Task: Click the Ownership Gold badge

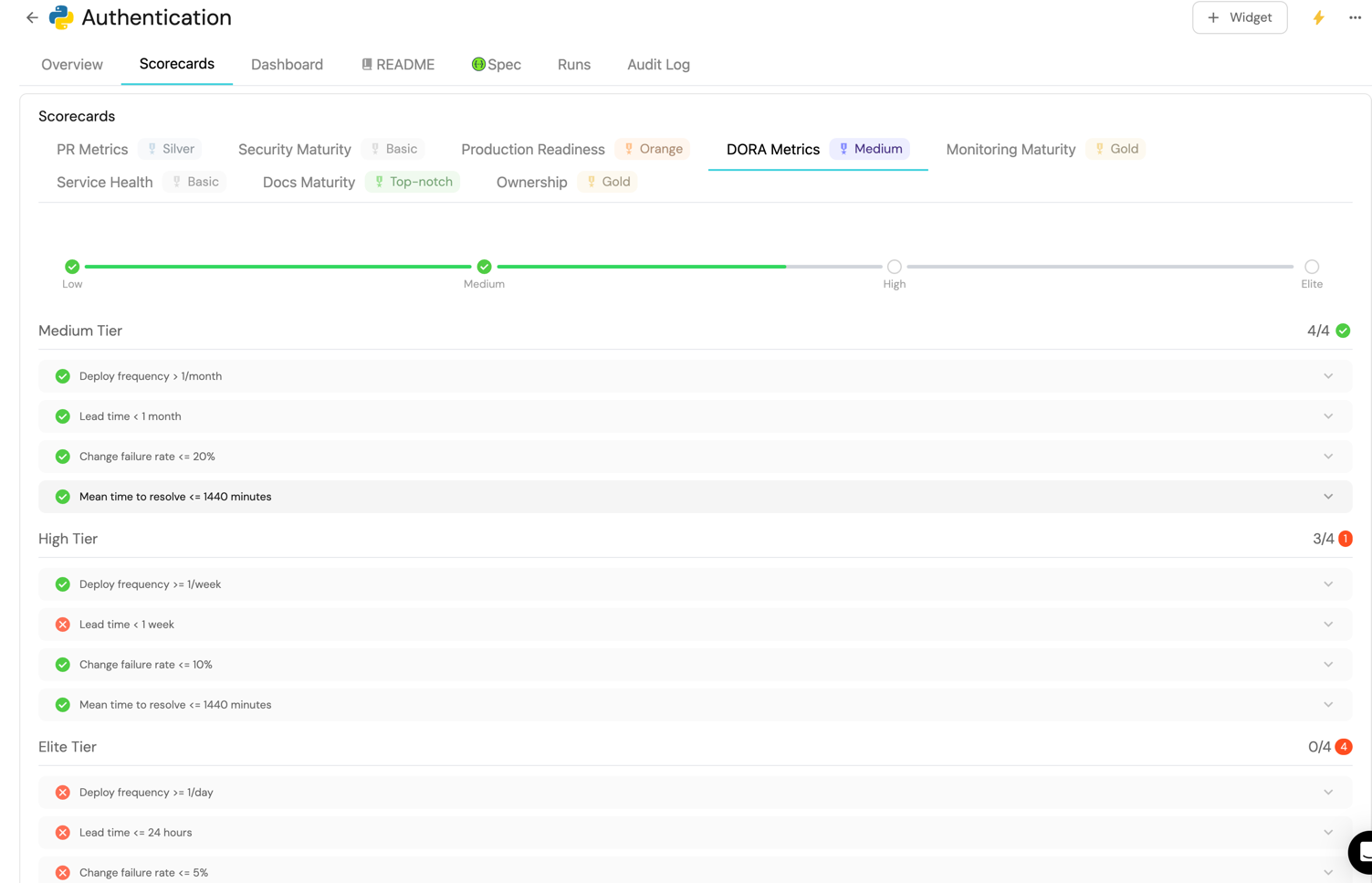Action: [x=608, y=182]
